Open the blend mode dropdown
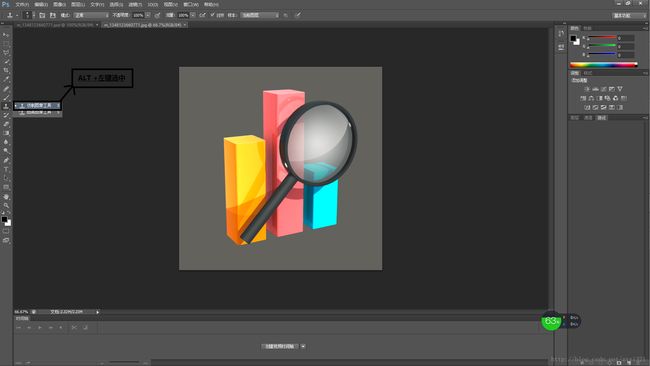The height and width of the screenshot is (366, 650). coord(92,15)
